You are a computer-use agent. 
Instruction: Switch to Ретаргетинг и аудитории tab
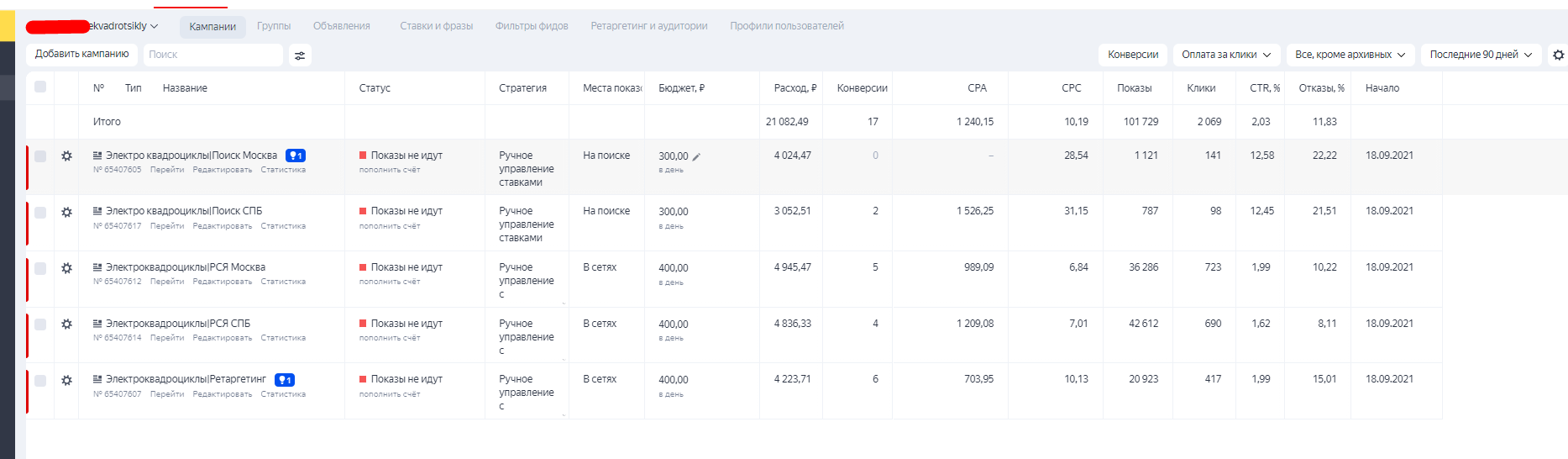[x=648, y=26]
